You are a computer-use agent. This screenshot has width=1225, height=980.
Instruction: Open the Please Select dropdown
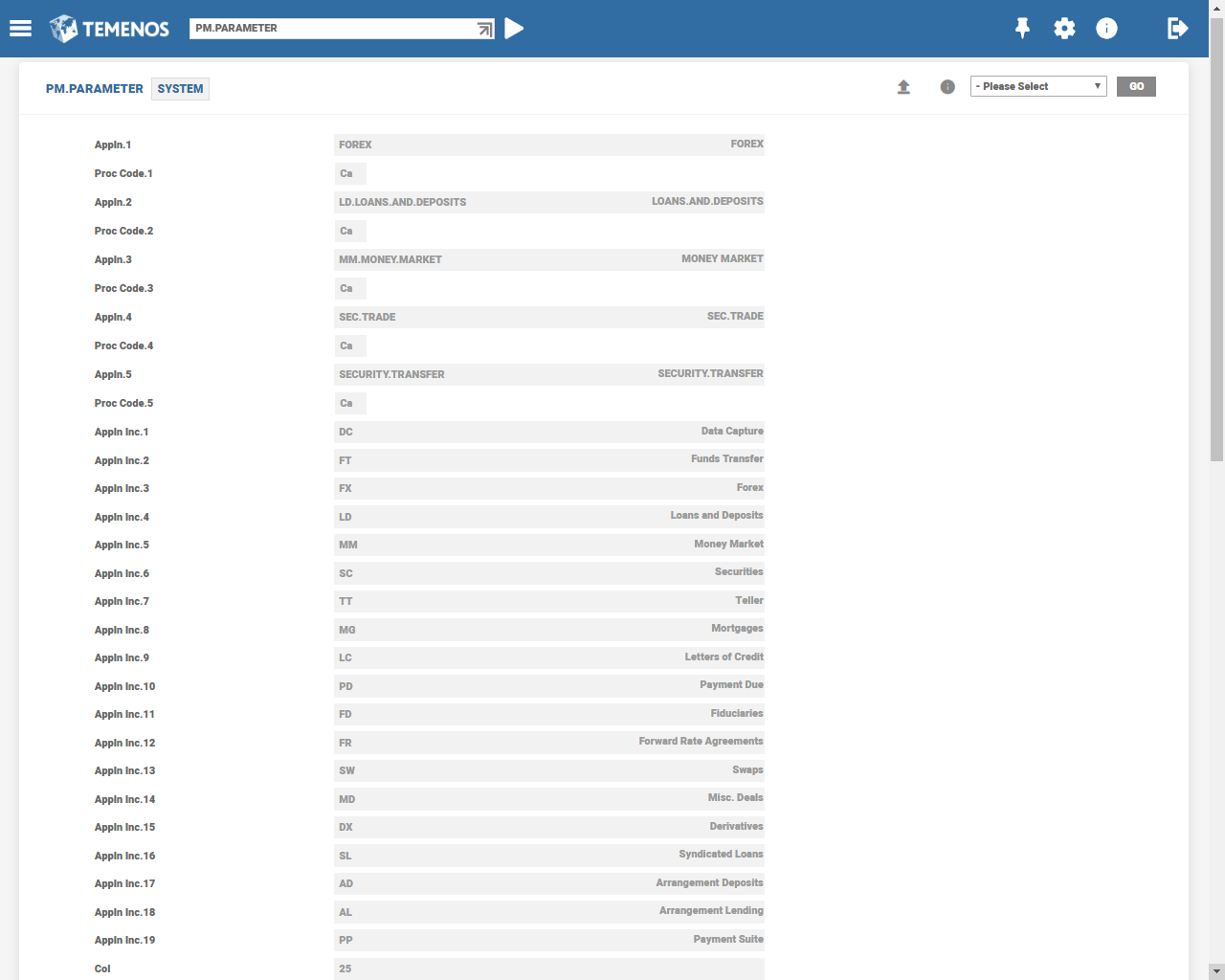(1038, 86)
